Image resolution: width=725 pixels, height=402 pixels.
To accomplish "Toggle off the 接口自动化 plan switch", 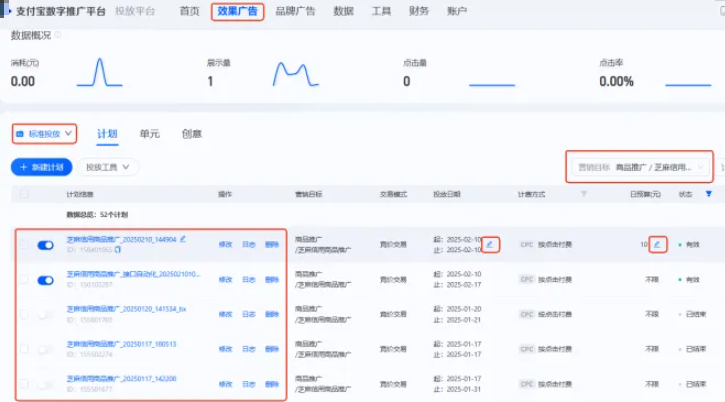I will click(45, 280).
